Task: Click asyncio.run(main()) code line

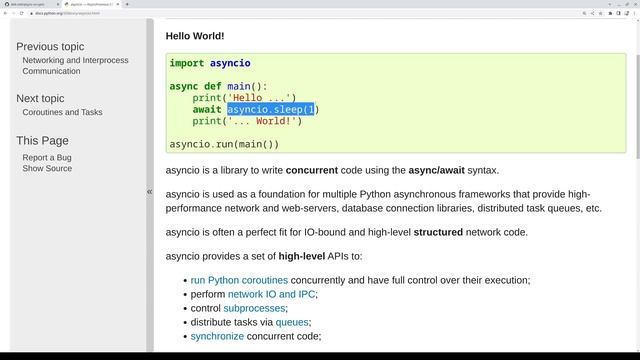Action: tap(224, 144)
